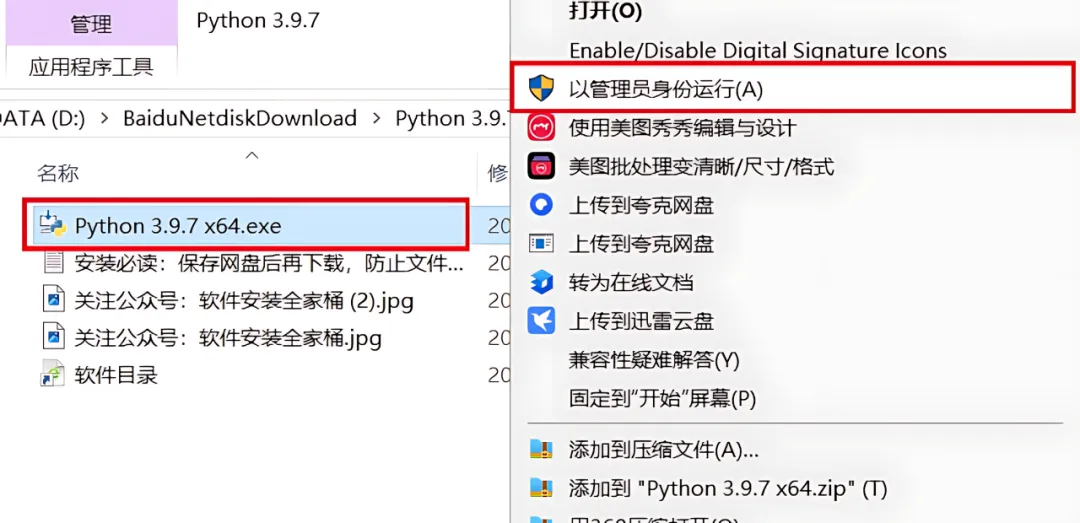Viewport: 1080px width, 523px height.
Task: Click the image icon of 软件安装全家桶 (2).jpg
Action: point(53,300)
